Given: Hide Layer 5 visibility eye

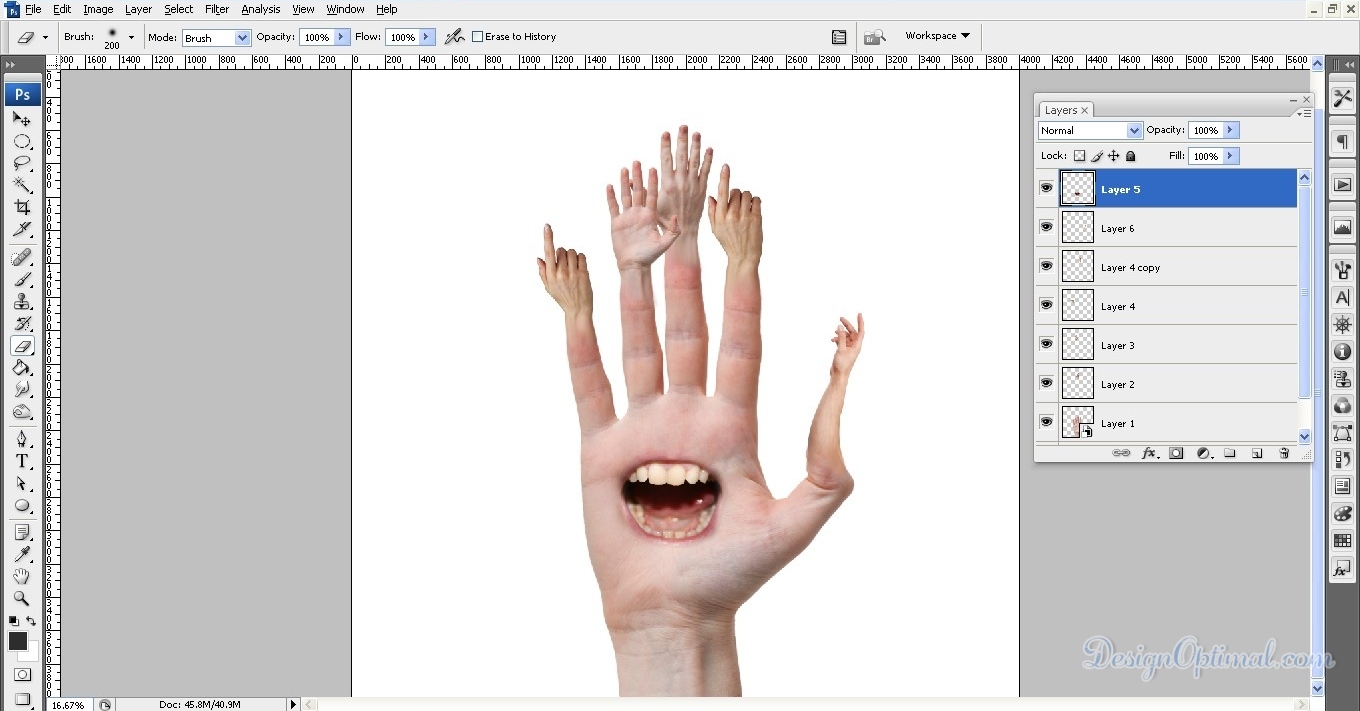Looking at the screenshot, I should (1046, 188).
